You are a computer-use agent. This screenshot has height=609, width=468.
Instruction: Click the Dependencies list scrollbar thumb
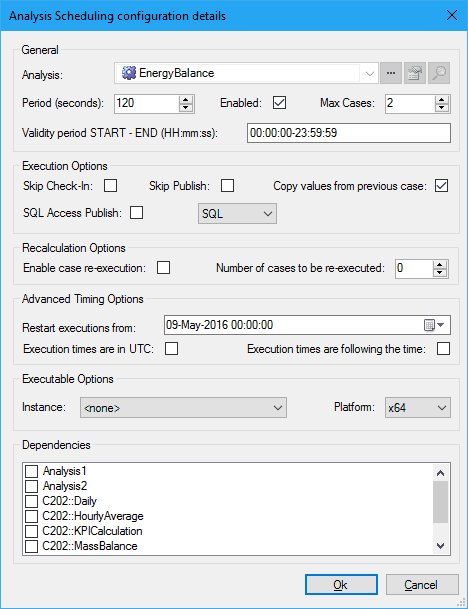coord(440,502)
